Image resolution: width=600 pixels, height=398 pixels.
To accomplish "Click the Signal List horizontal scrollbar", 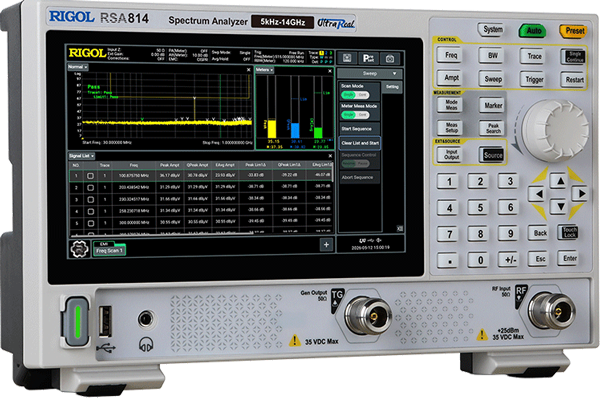I will (x=161, y=234).
